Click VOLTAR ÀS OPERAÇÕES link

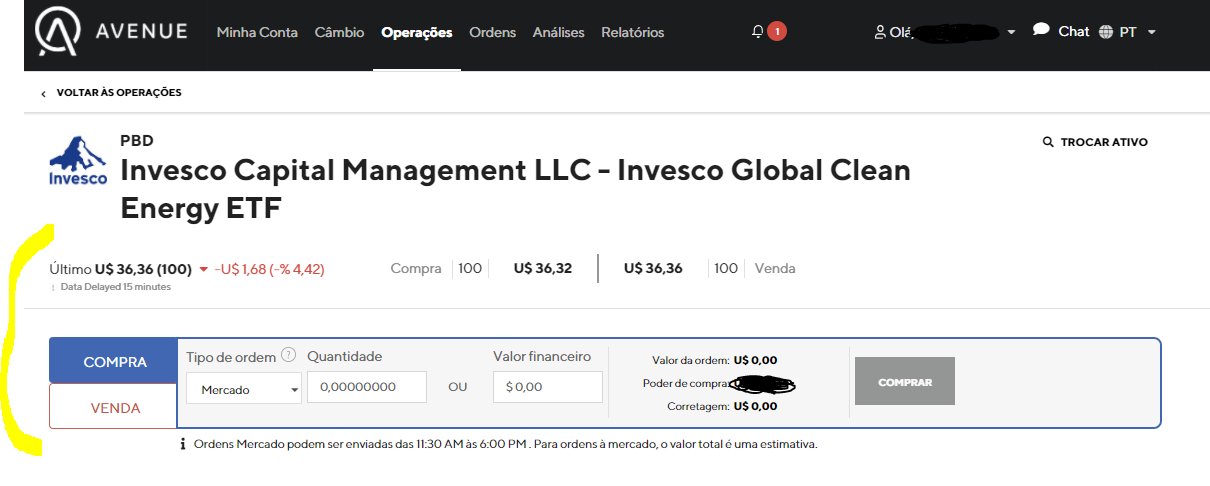click(119, 93)
